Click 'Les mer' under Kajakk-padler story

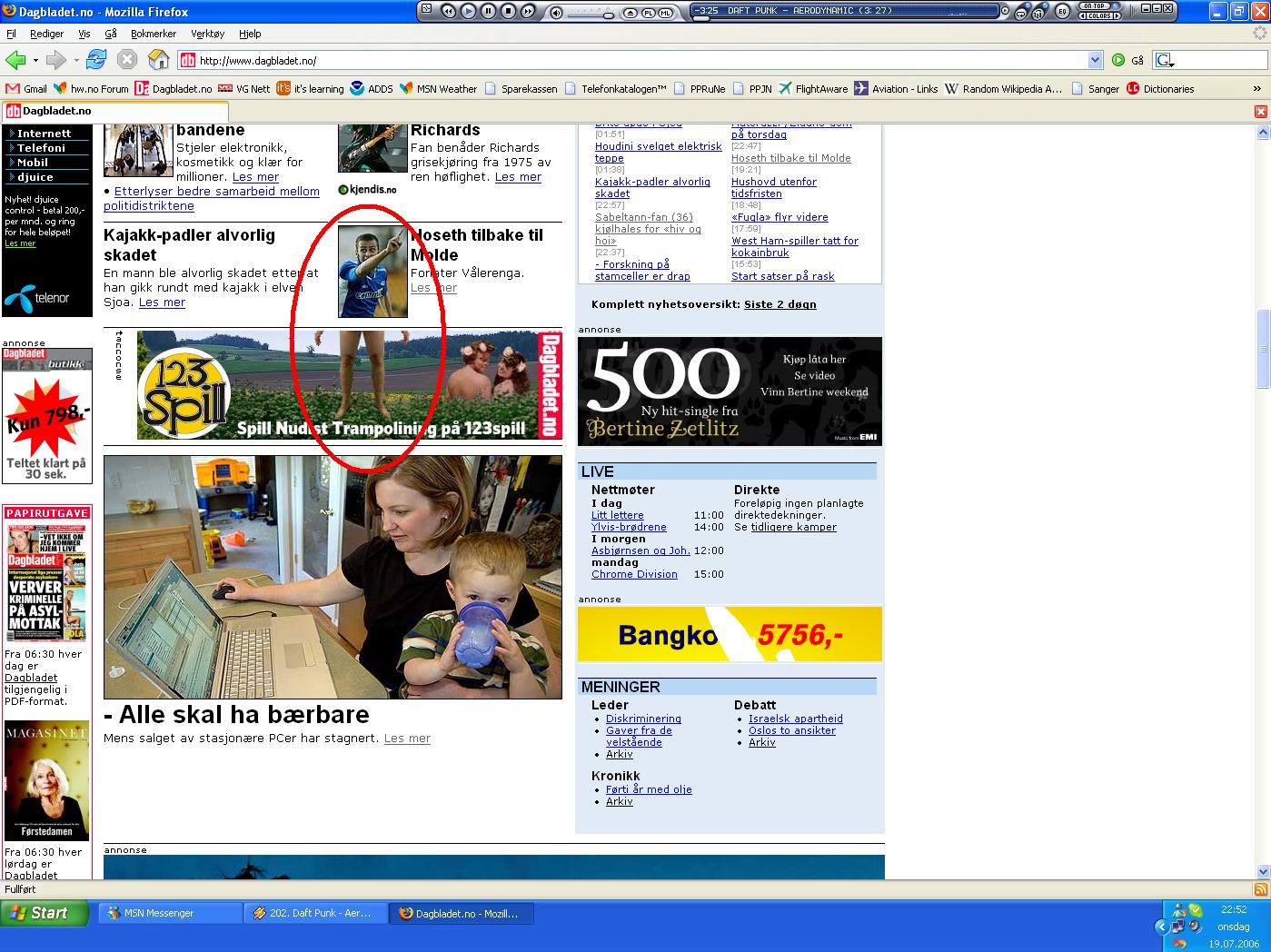(x=162, y=302)
